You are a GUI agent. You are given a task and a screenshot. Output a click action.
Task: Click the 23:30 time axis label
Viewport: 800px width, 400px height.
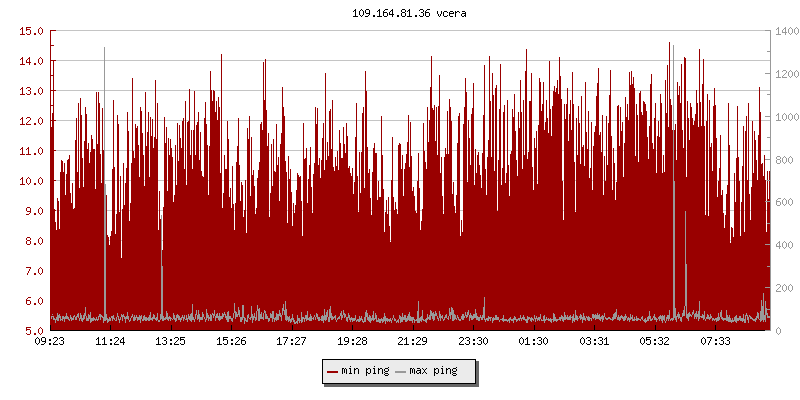click(x=473, y=342)
